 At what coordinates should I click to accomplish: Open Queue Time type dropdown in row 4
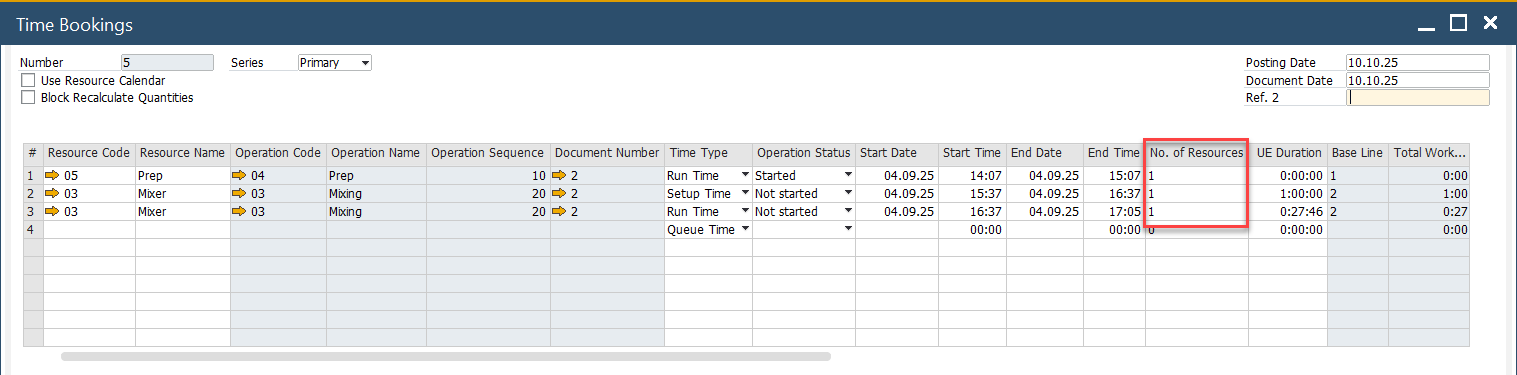click(x=744, y=229)
